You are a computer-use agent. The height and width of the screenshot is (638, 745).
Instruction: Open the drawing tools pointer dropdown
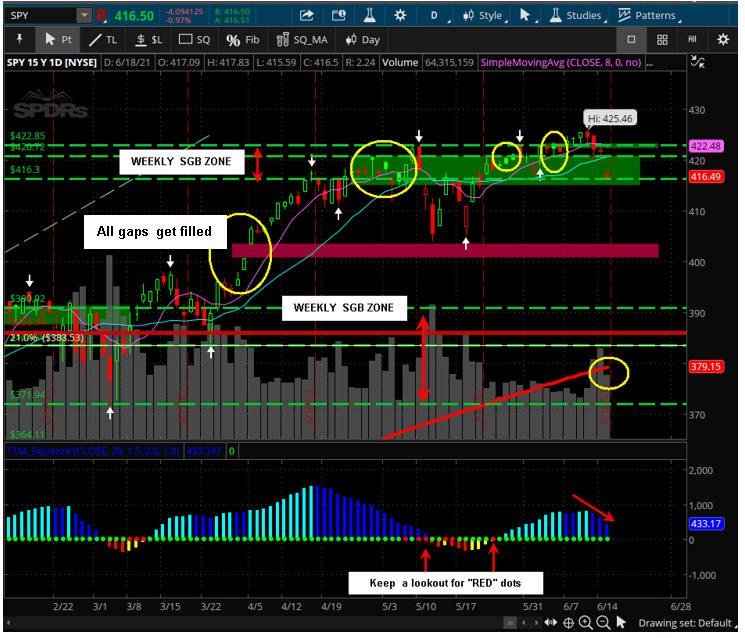527,15
